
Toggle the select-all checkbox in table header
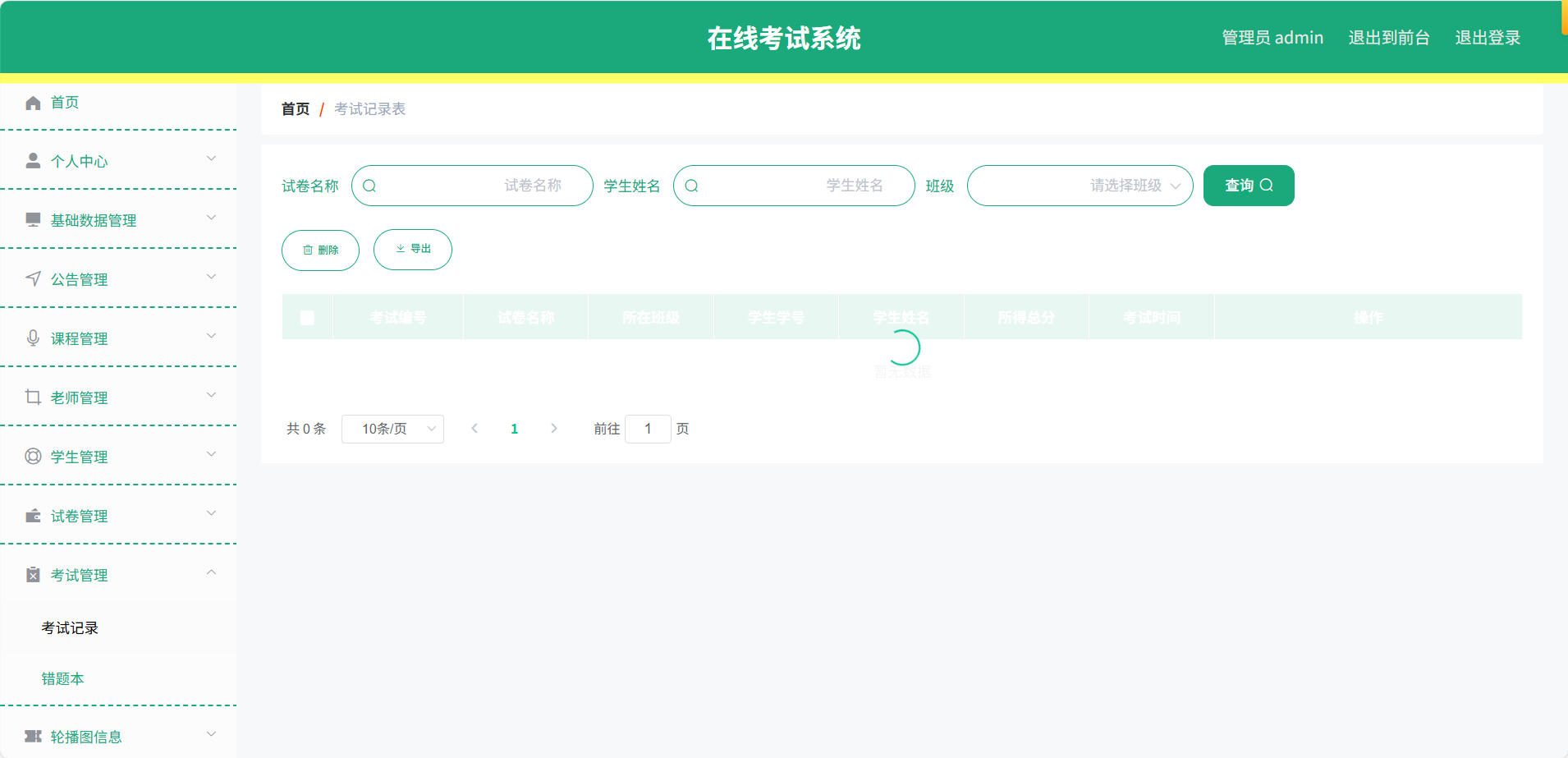coord(307,318)
